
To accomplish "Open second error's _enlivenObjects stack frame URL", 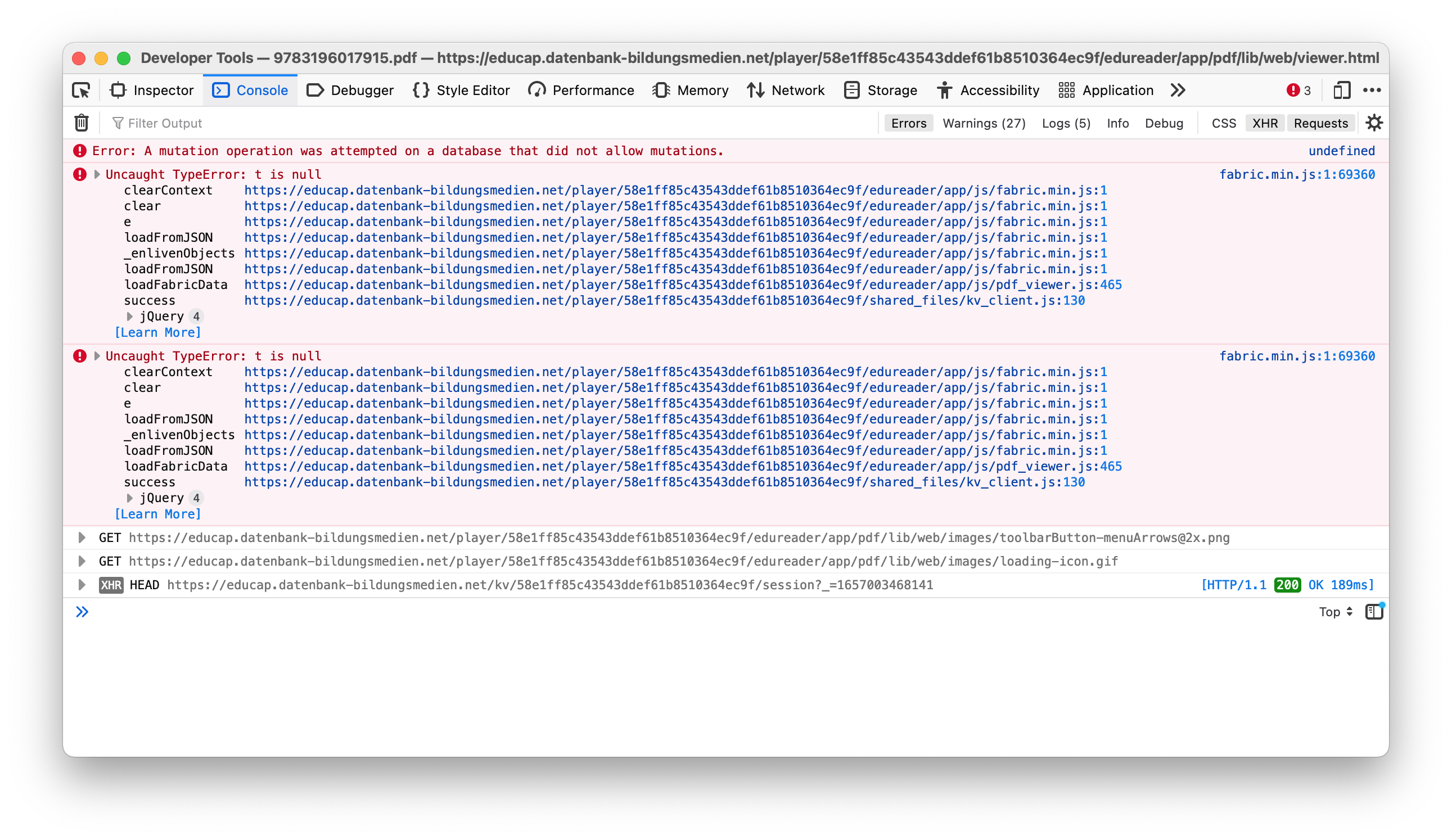I will [675, 435].
